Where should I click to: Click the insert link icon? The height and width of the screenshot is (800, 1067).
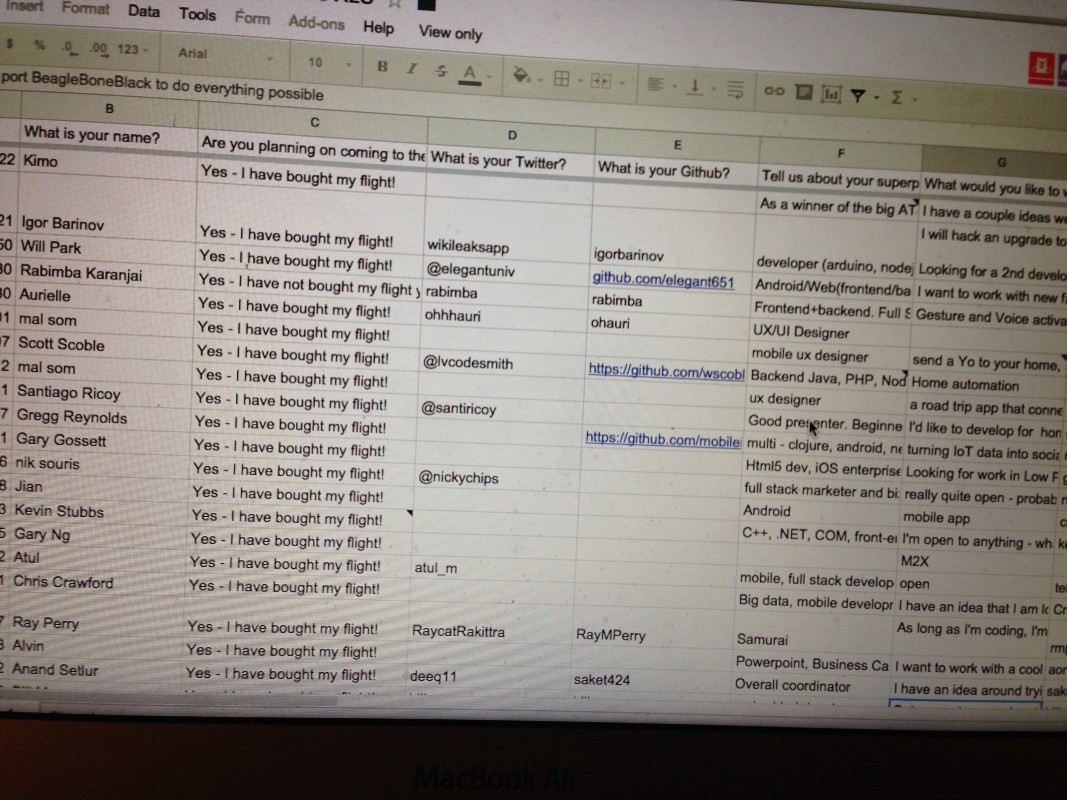pos(773,91)
